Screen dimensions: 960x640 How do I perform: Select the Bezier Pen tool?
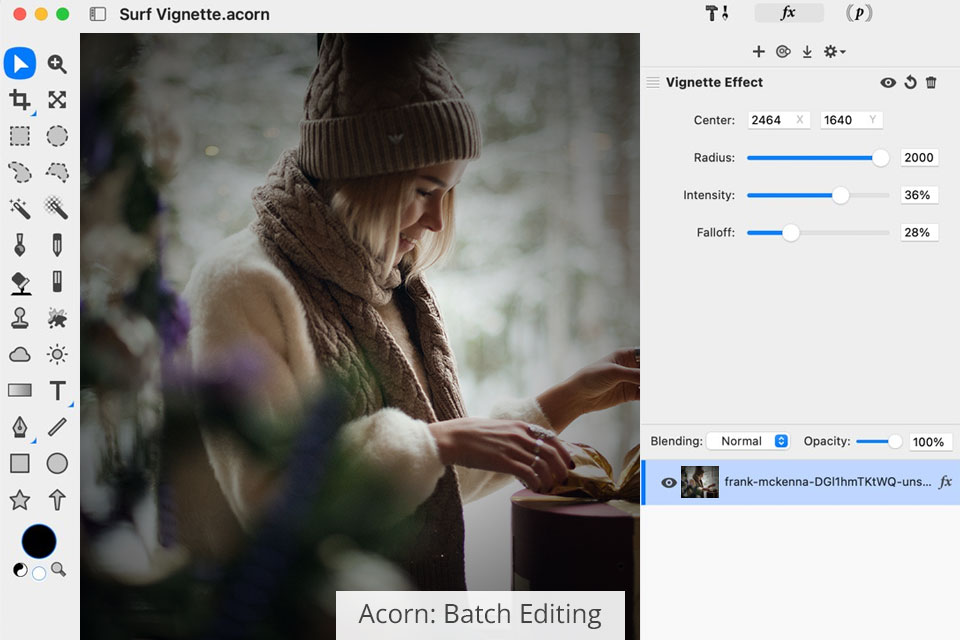[x=20, y=427]
